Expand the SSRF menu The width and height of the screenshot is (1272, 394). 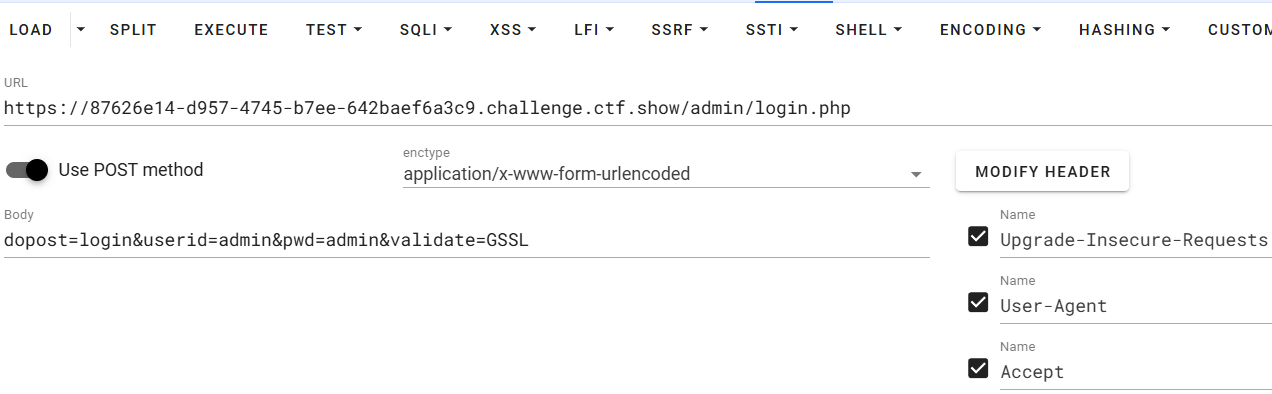pos(679,30)
